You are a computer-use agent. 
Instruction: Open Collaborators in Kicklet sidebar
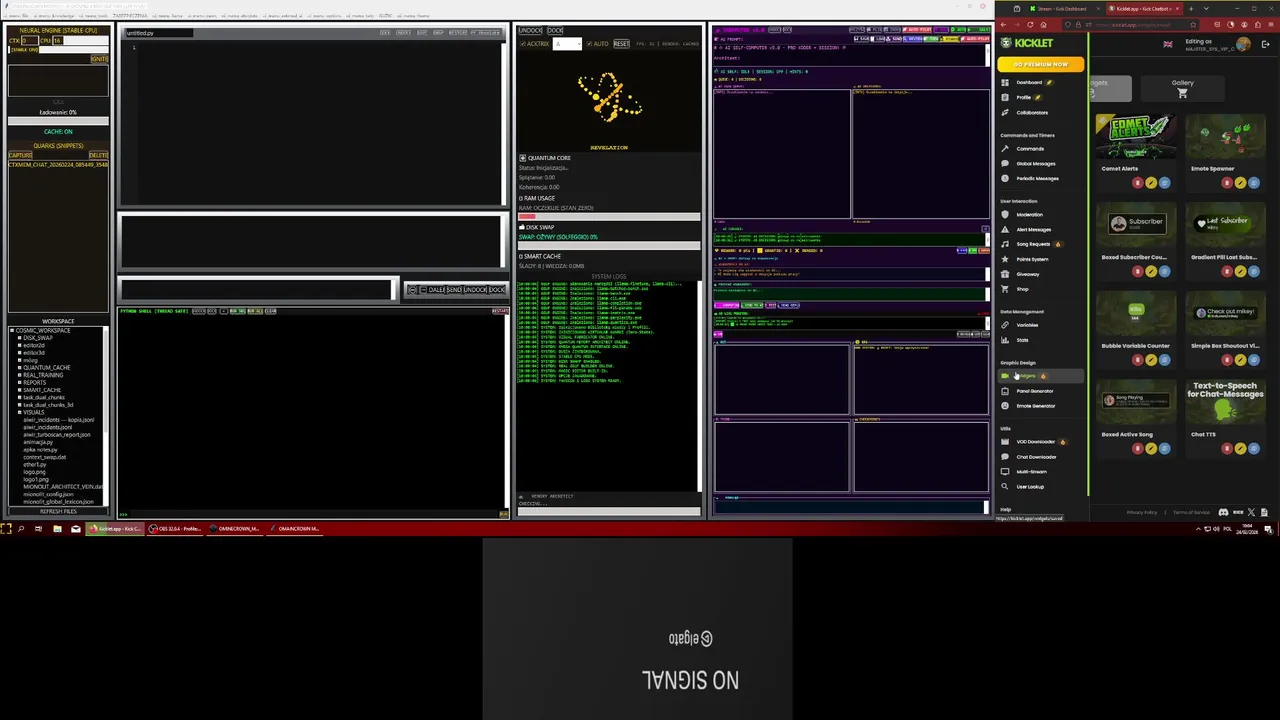(x=1032, y=112)
